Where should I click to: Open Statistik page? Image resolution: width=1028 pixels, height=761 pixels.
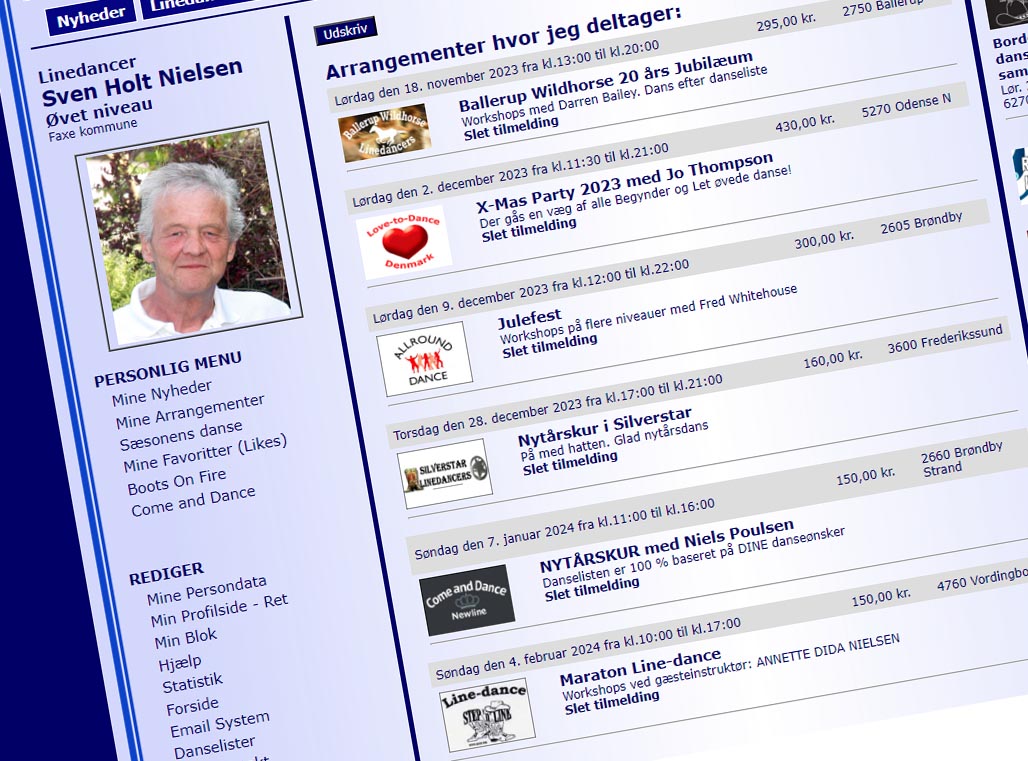[193, 683]
